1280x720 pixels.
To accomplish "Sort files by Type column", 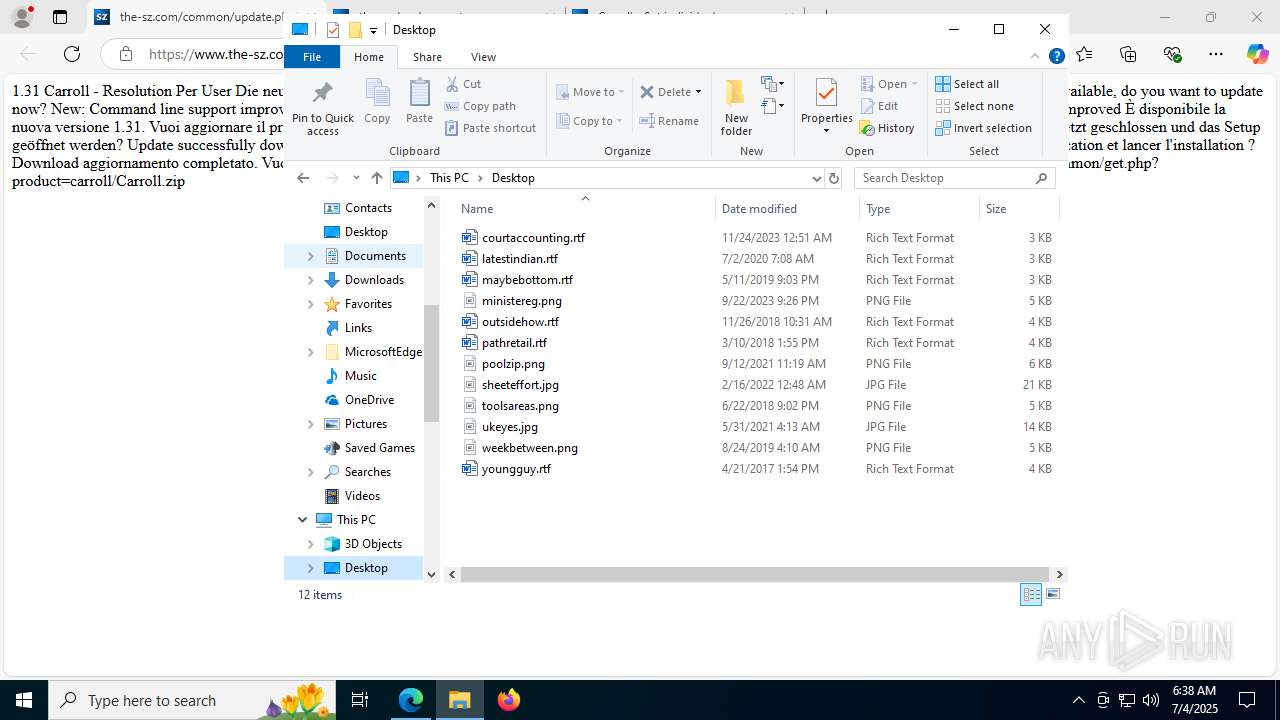I will pos(919,209).
